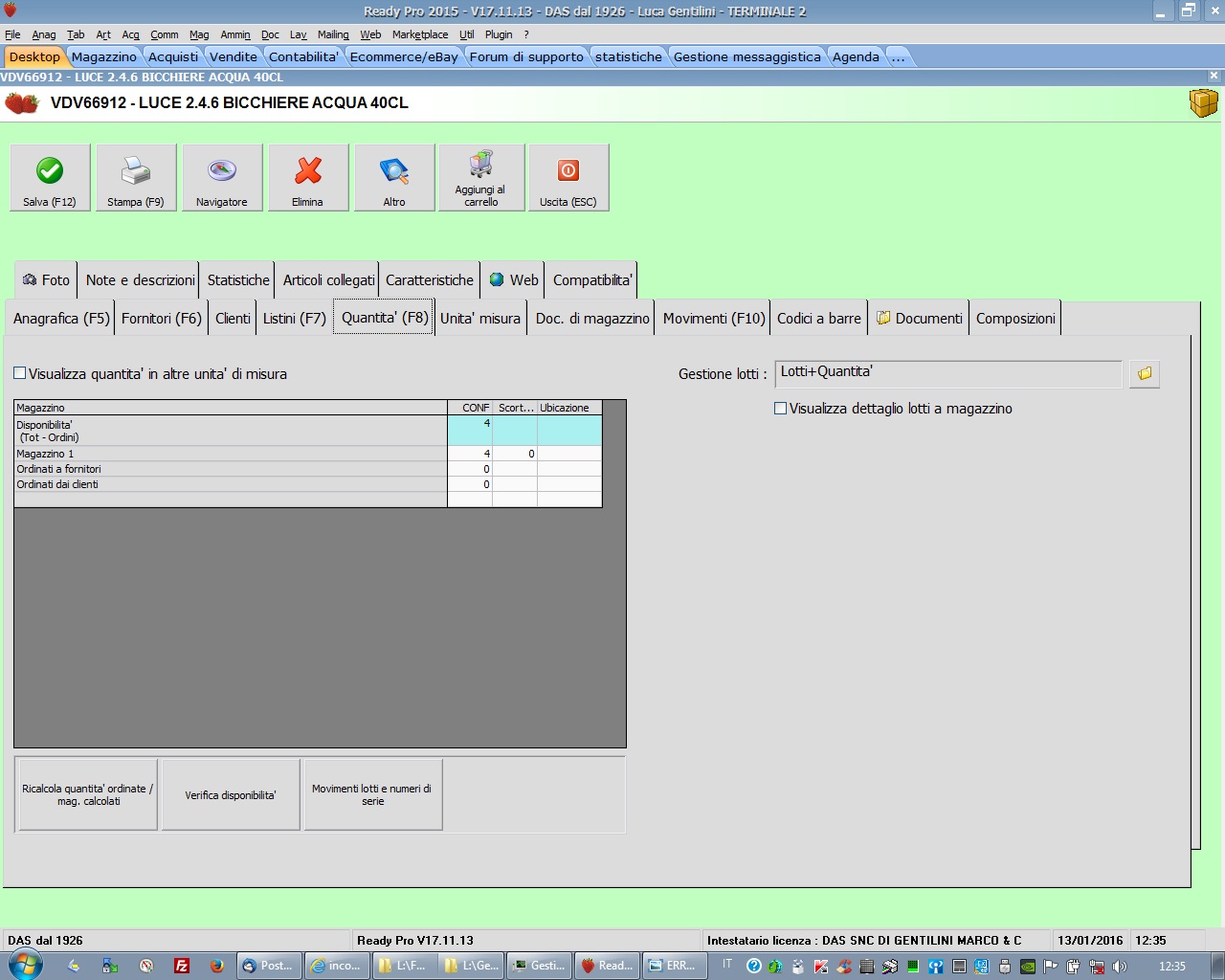Click the green checkmark Salva (F12) button
The height and width of the screenshot is (980, 1225).
pyautogui.click(x=50, y=177)
